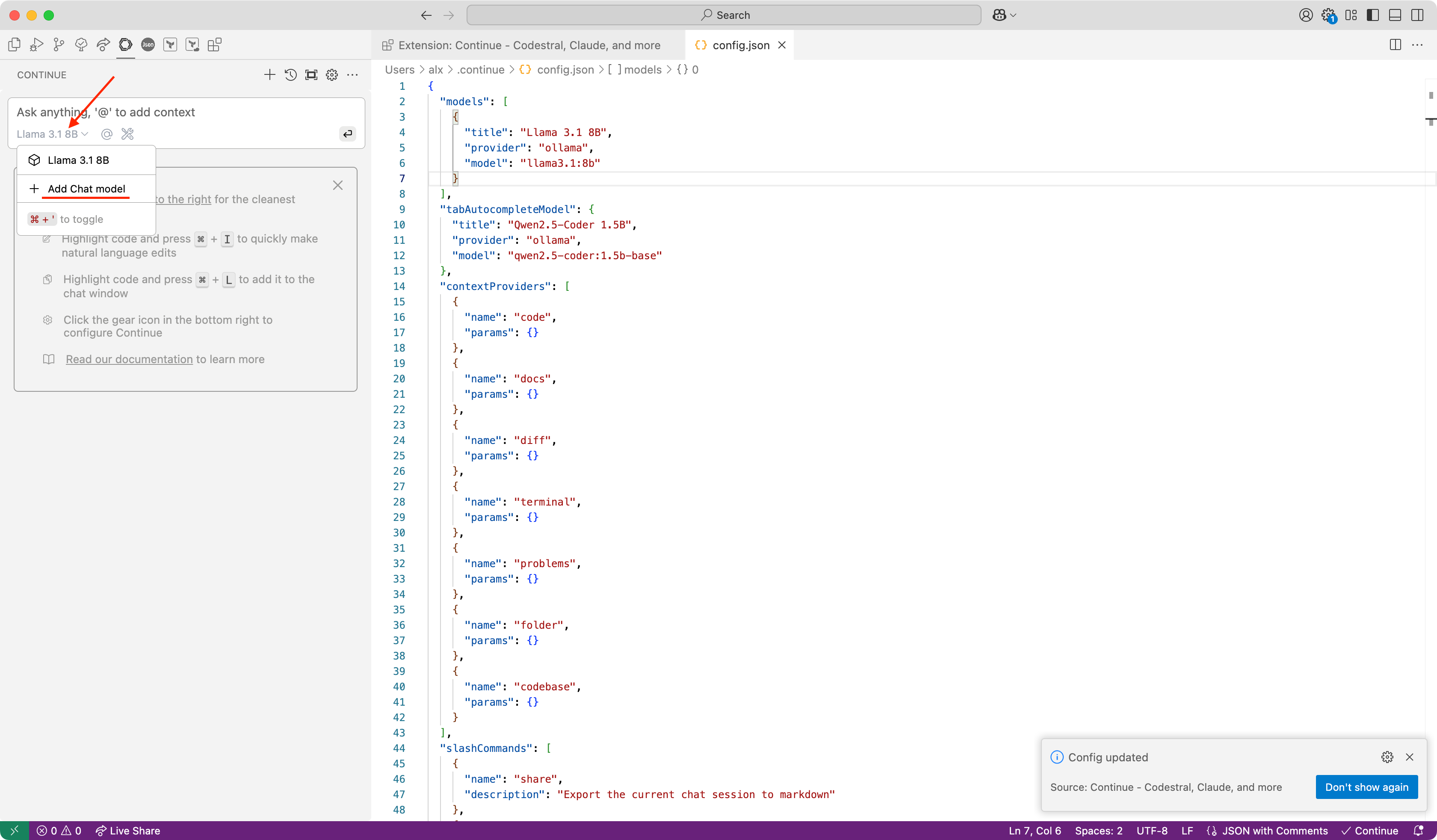
Task: Open Continue panel more actions menu
Action: point(353,75)
